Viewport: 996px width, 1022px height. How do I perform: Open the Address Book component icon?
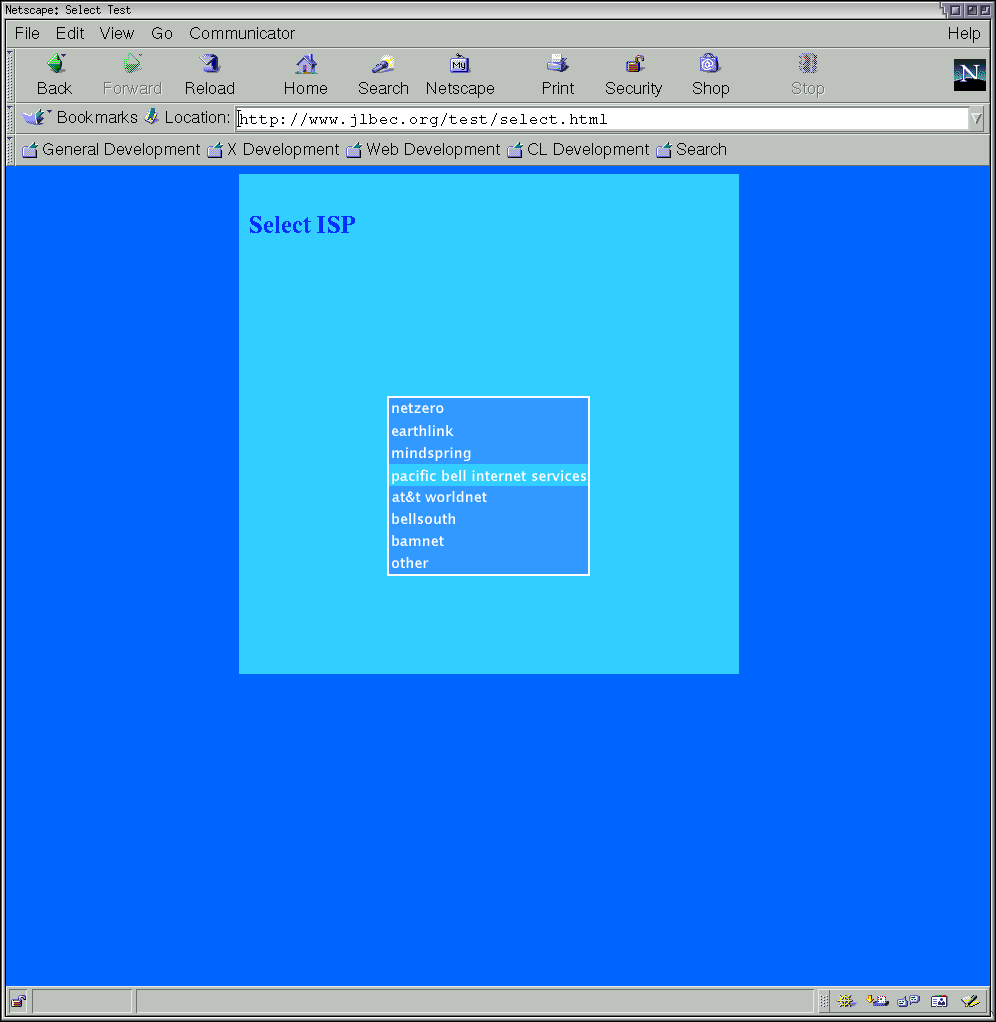point(939,1000)
